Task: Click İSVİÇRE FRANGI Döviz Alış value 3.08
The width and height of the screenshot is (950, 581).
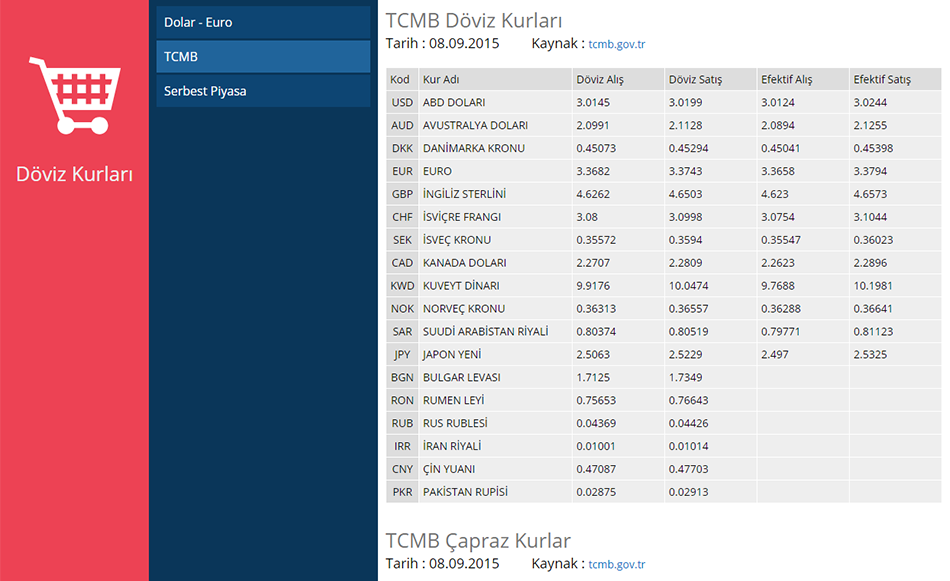Action: tap(587, 217)
